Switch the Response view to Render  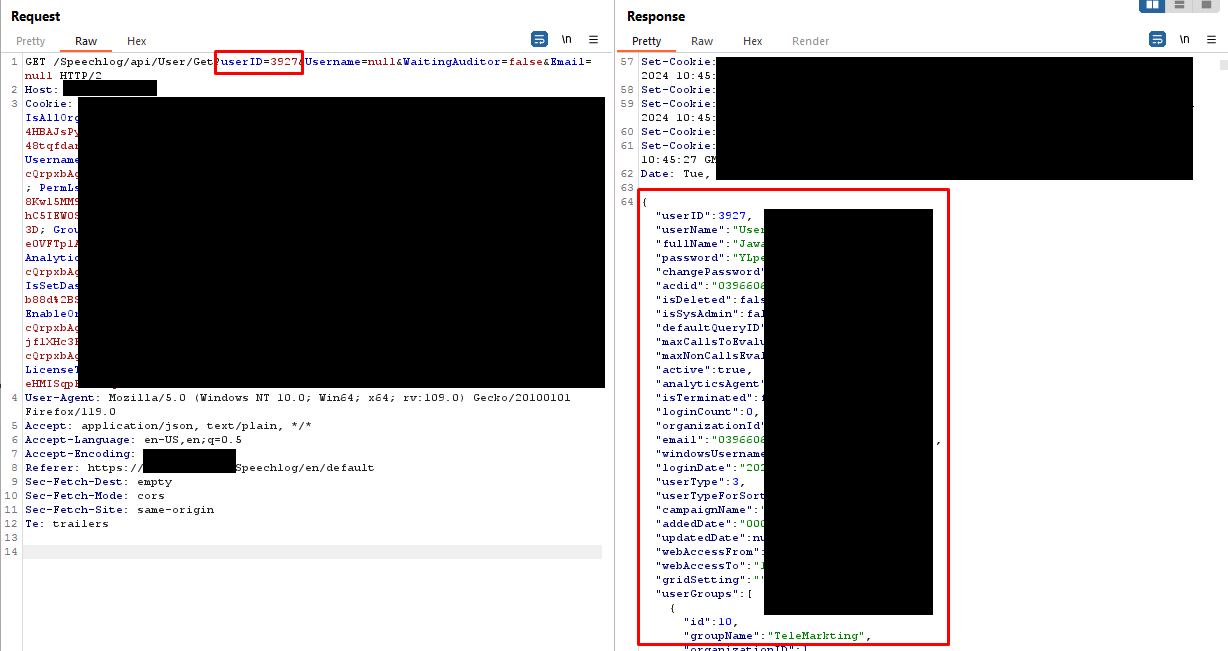(810, 41)
